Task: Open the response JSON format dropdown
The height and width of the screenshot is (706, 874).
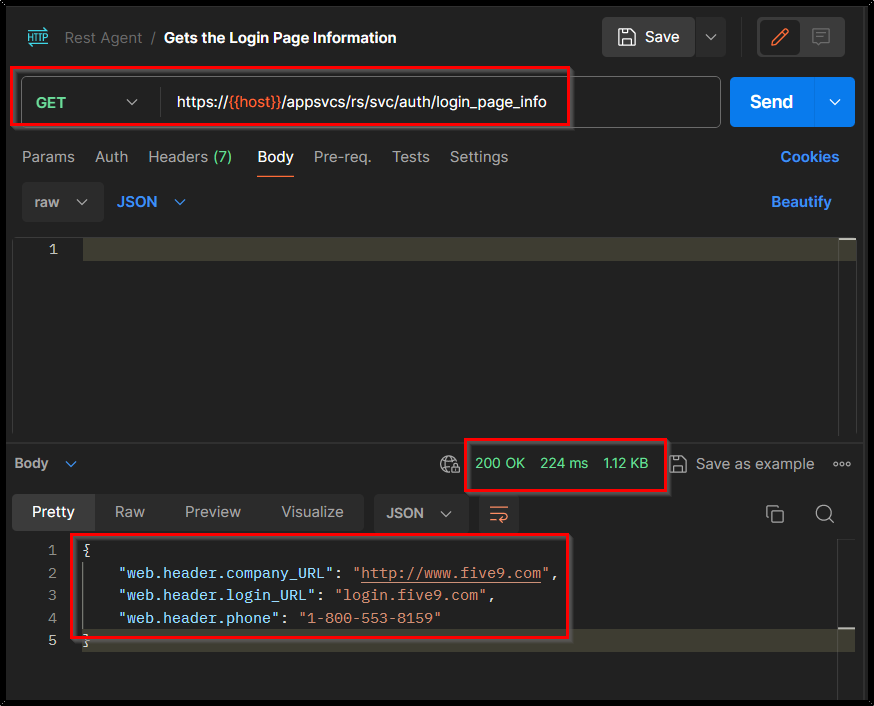Action: pos(419,513)
